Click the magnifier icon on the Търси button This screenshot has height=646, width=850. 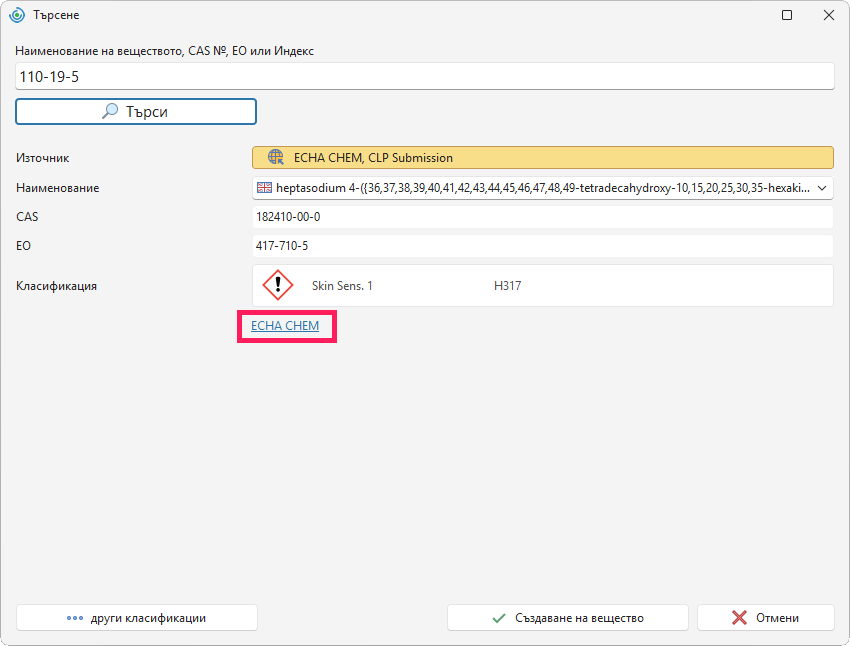110,111
